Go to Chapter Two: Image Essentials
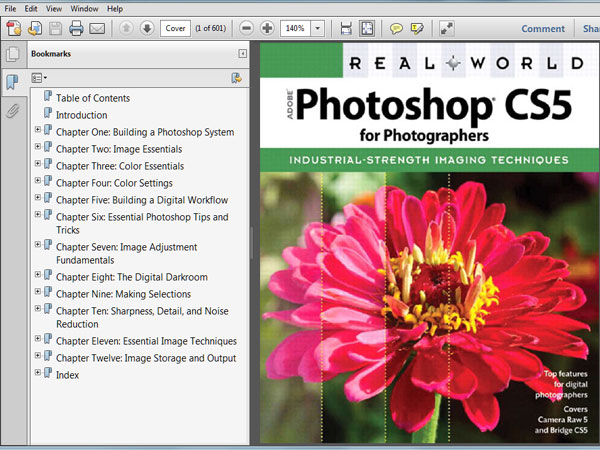The width and height of the screenshot is (600, 450). tap(119, 149)
